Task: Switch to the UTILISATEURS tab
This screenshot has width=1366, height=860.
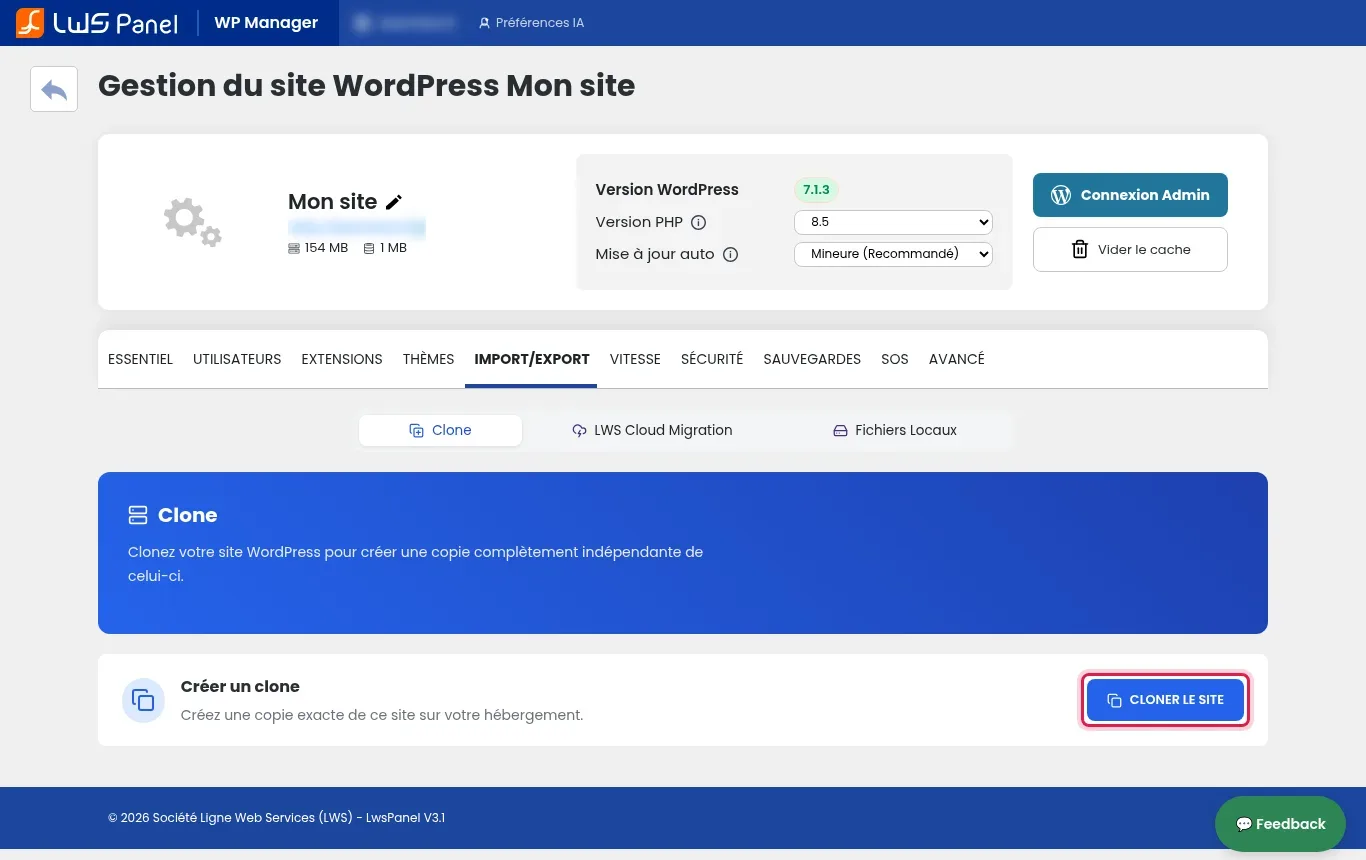Action: point(237,359)
